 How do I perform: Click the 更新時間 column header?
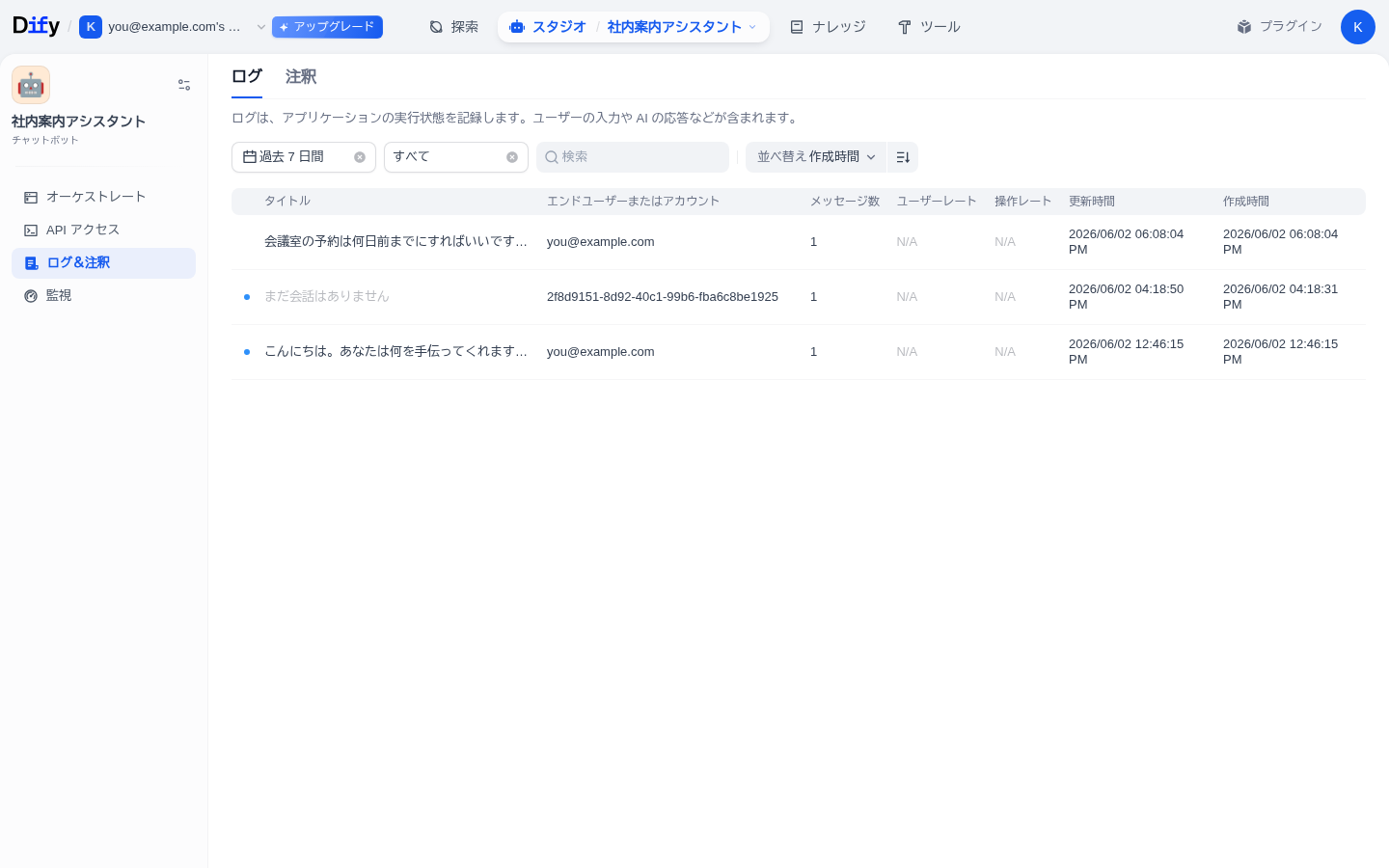pyautogui.click(x=1092, y=202)
